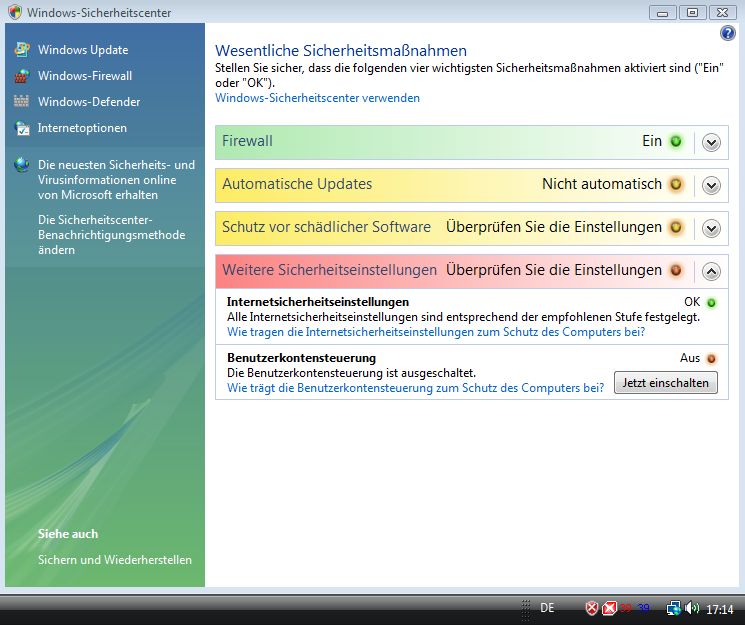Click the Windows-Defender sidebar icon

coord(21,102)
